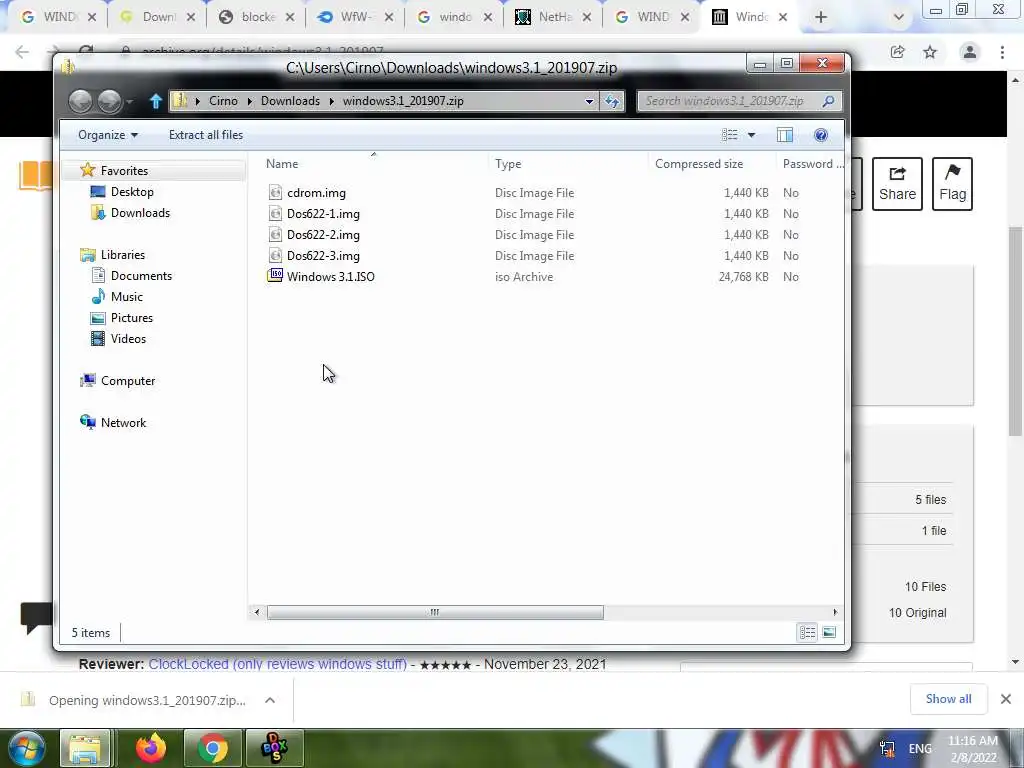
Task: Open new Chrome tab
Action: click(821, 18)
